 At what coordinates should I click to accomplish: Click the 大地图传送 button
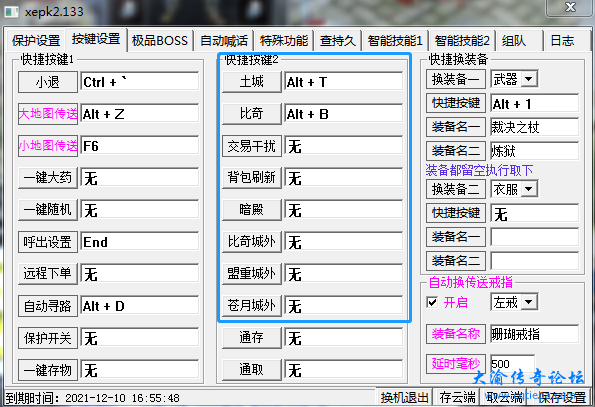pyautogui.click(x=48, y=114)
